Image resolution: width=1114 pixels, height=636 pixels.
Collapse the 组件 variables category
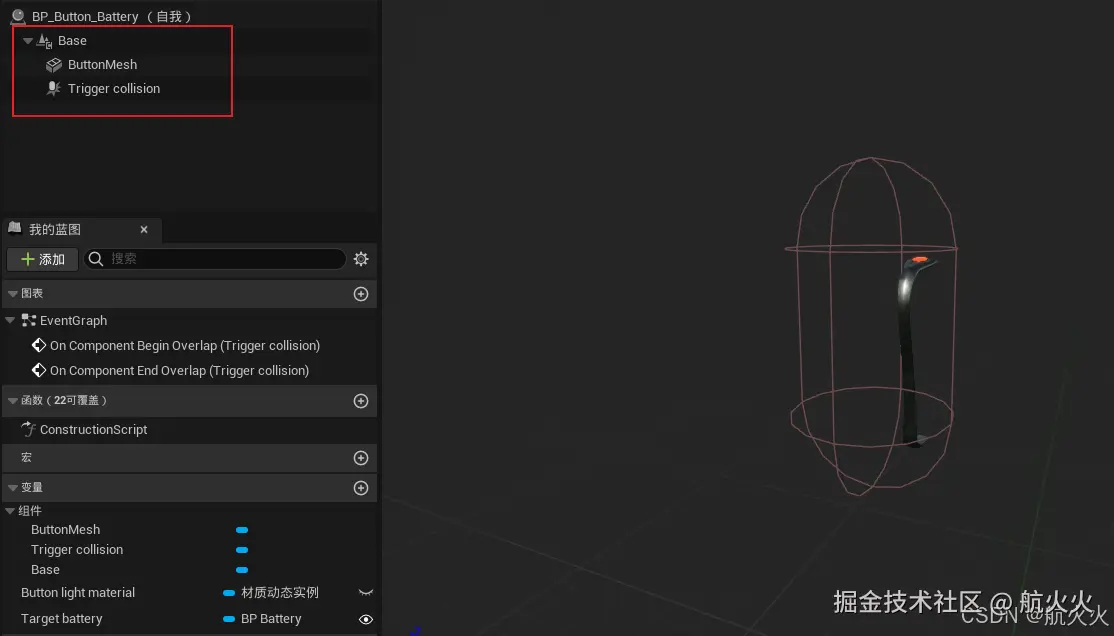(x=9, y=510)
